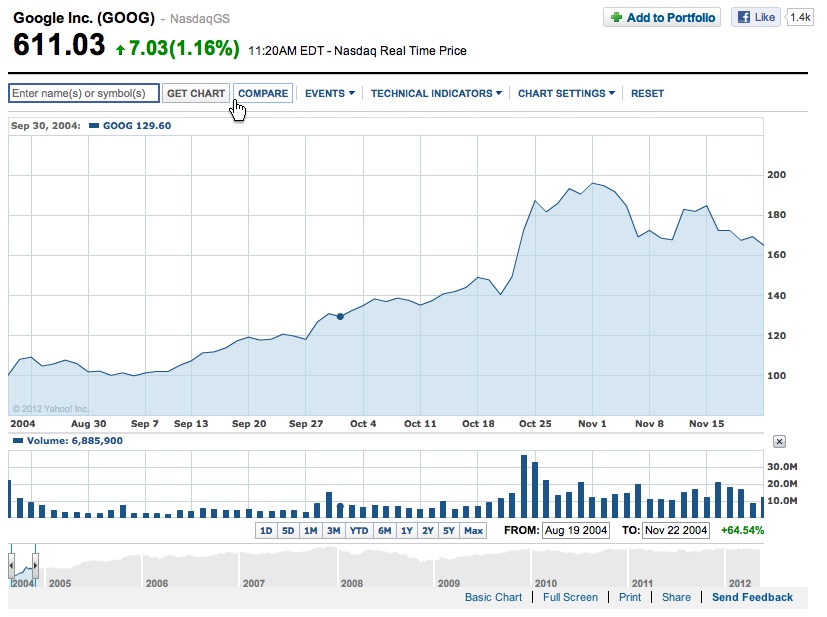Reset the chart with the Reset link
This screenshot has width=827, height=617.
pyautogui.click(x=647, y=93)
